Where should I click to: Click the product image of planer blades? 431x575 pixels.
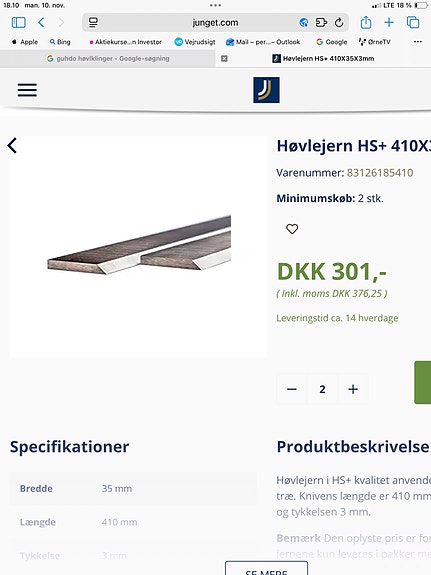139,245
